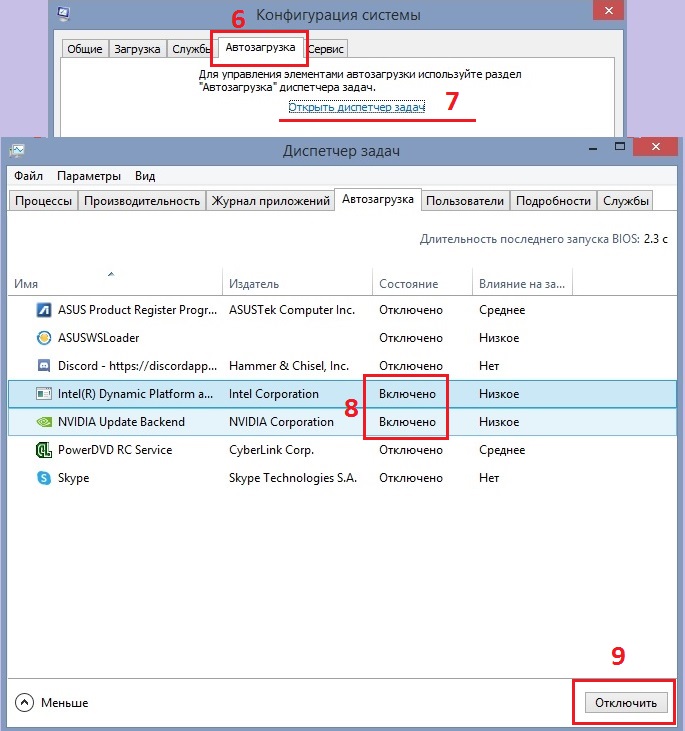This screenshot has width=685, height=731.
Task: Click the PowerDVD RC Service icon
Action: [x=44, y=450]
